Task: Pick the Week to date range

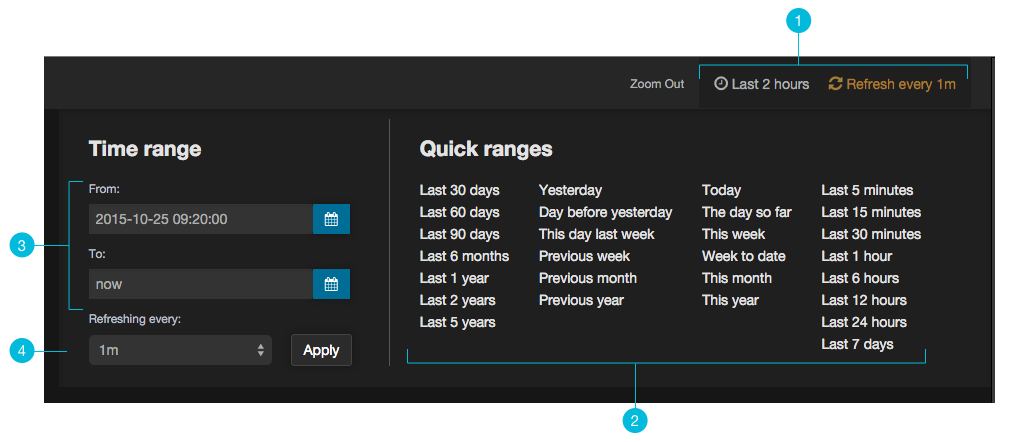Action: tap(743, 256)
